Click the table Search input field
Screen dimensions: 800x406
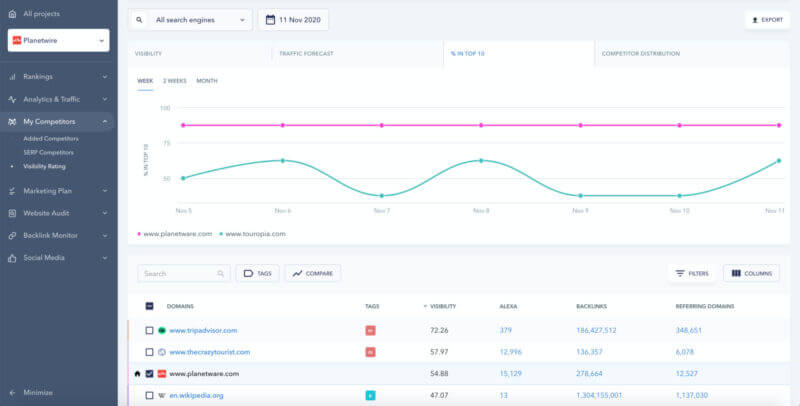click(183, 274)
